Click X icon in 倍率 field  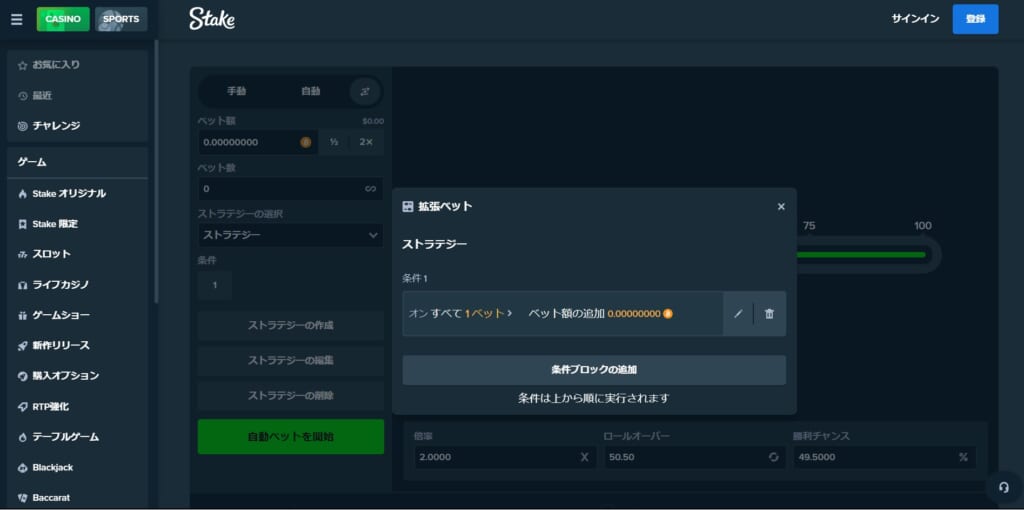click(584, 457)
